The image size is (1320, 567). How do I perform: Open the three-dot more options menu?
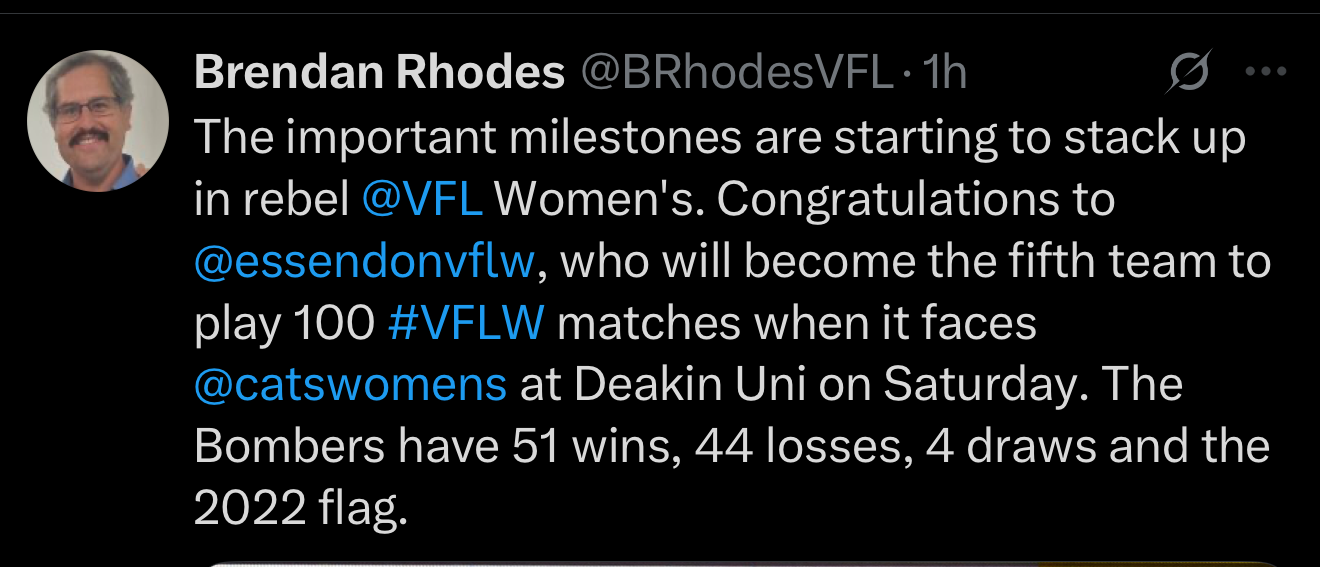tap(1264, 73)
